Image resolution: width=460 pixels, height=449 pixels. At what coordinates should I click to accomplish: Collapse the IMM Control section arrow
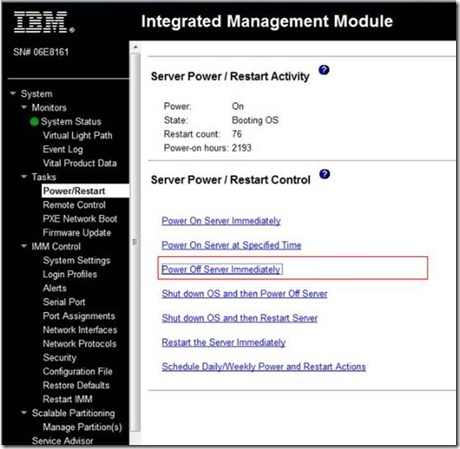point(24,246)
